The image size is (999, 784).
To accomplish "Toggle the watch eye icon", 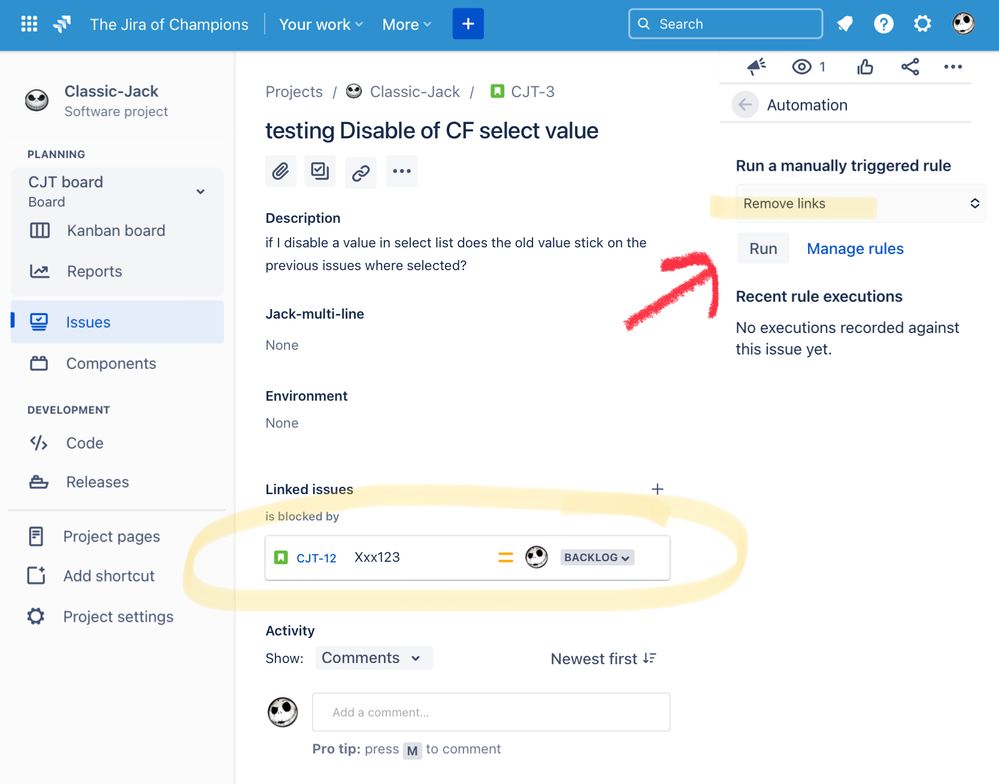I will coord(801,66).
